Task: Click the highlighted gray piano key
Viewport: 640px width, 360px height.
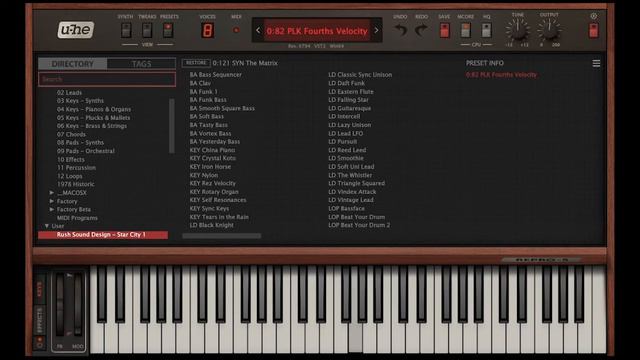Action: [x=355, y=338]
